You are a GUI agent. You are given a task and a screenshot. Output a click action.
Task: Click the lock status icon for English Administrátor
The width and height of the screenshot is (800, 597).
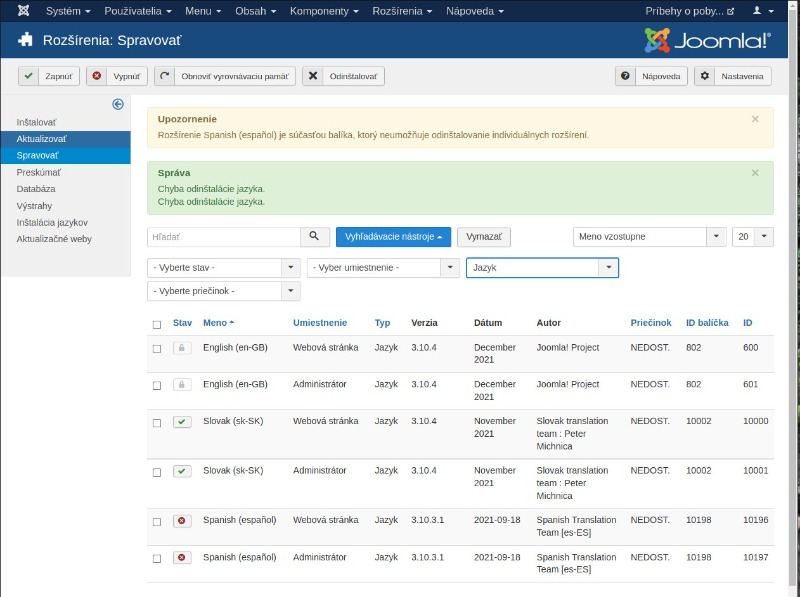coord(182,385)
